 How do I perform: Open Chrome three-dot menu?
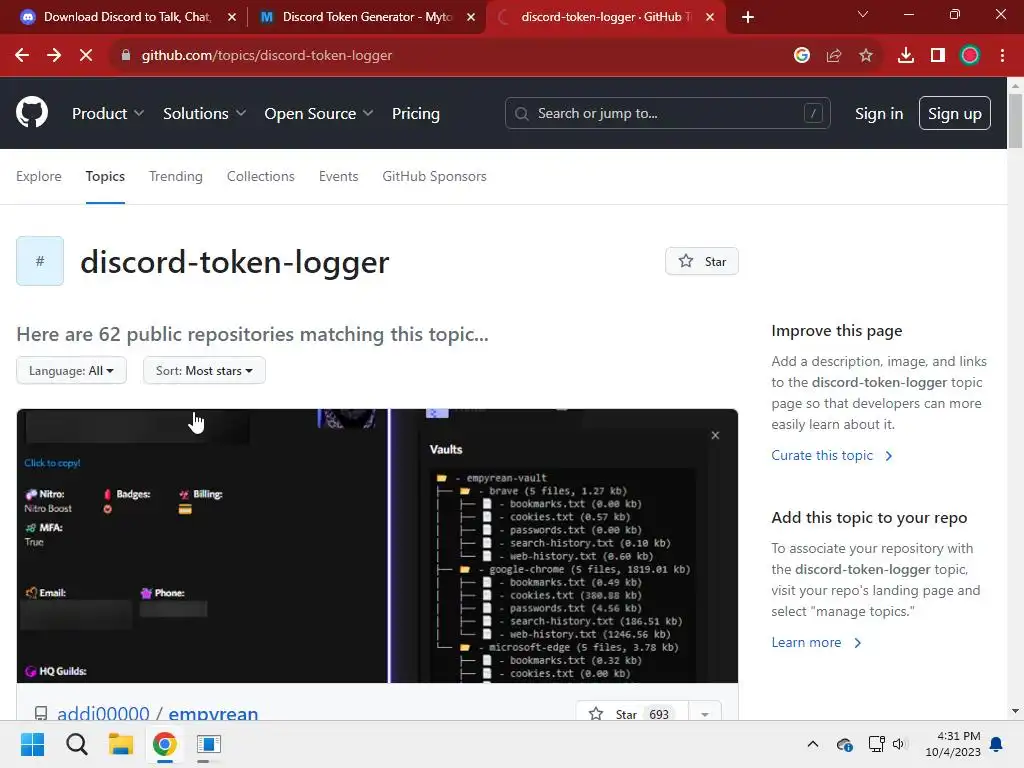pyautogui.click(x=1002, y=56)
